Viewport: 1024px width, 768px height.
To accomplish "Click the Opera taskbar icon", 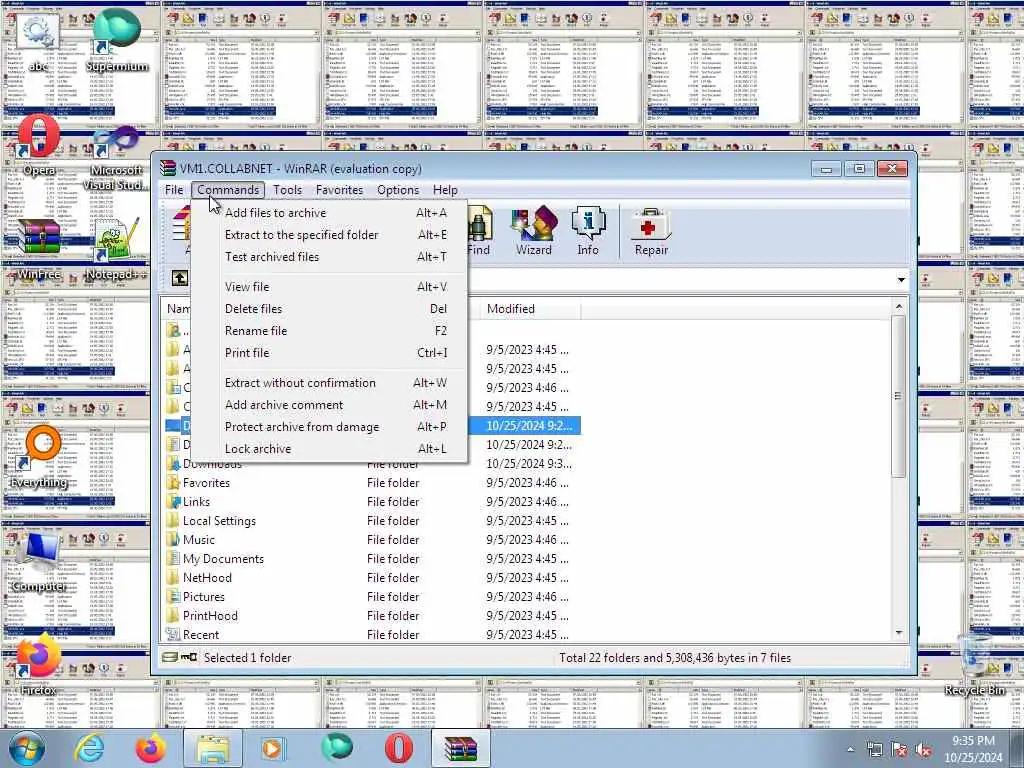I will point(398,748).
